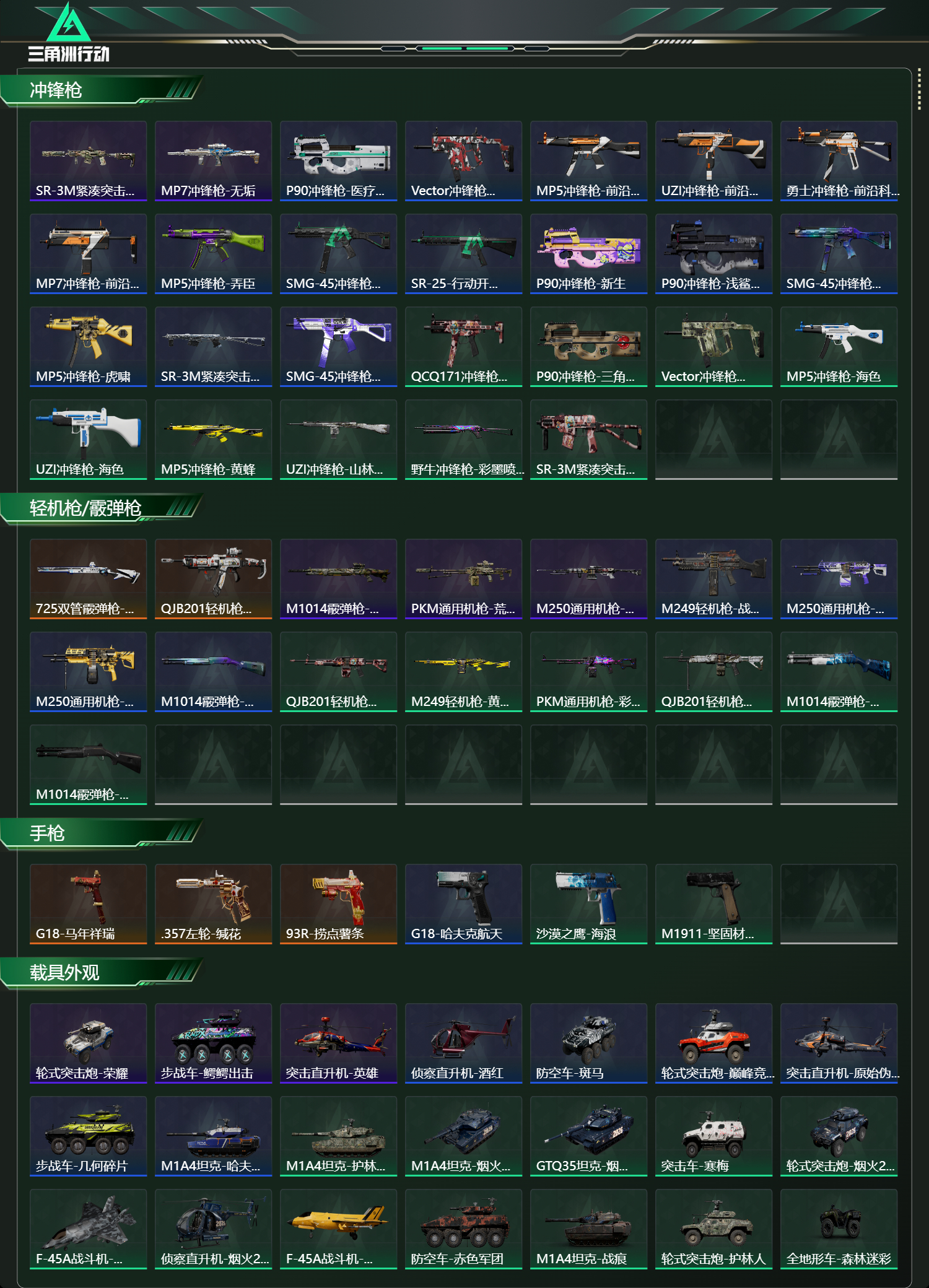The image size is (929, 1288).
Task: Choose the MP5冲锋枪-虎啸 skin
Action: pyautogui.click(x=88, y=347)
